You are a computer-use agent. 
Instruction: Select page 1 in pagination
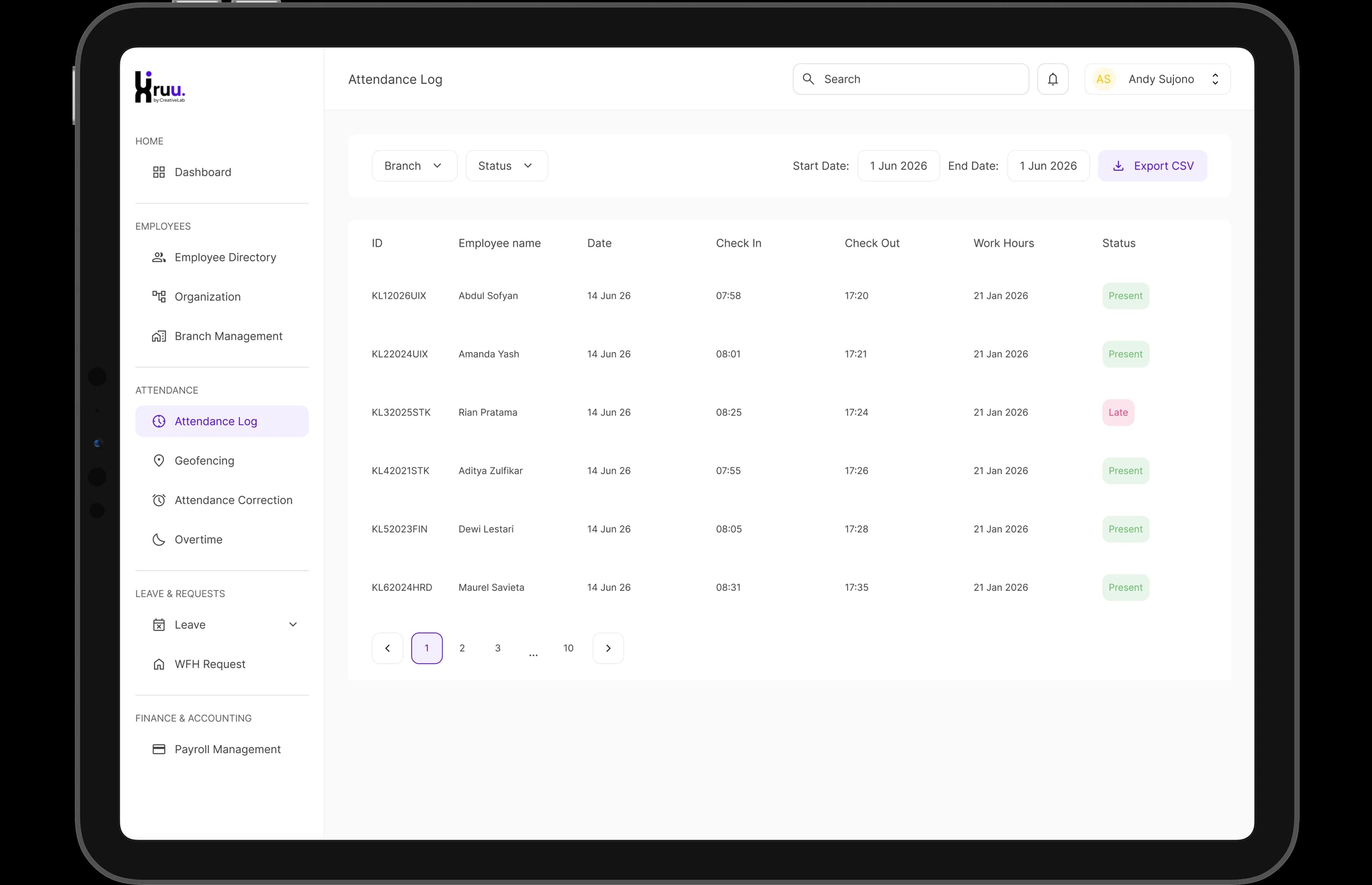(426, 648)
